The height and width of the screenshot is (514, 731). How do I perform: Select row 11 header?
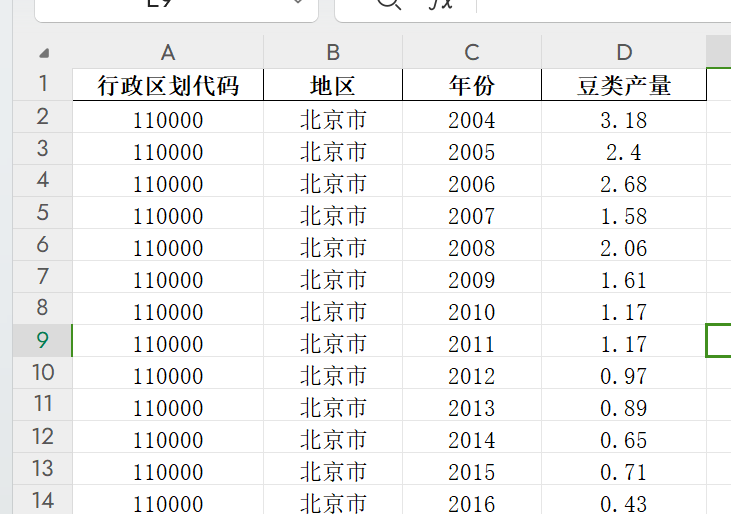tap(42, 404)
